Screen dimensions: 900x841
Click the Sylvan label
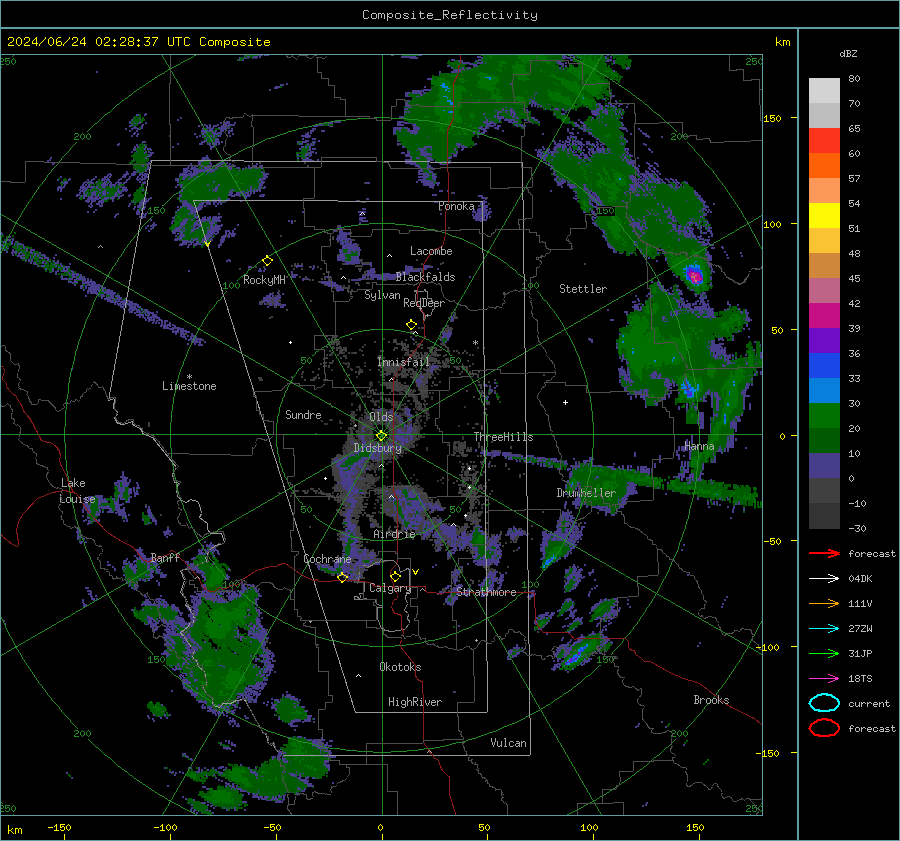(382, 295)
